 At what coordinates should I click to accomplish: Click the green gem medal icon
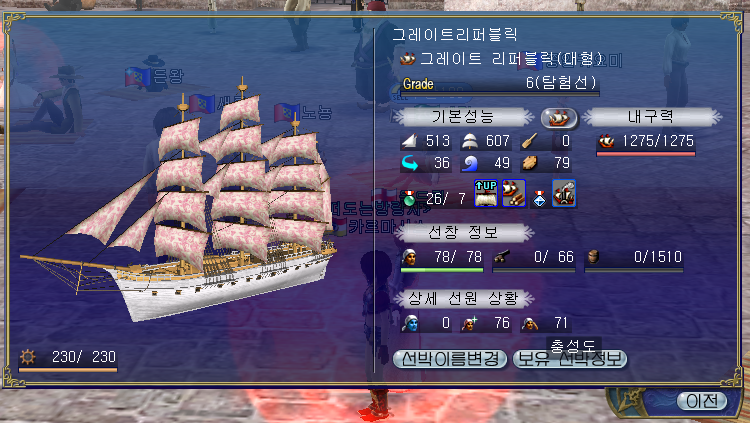[x=409, y=198]
